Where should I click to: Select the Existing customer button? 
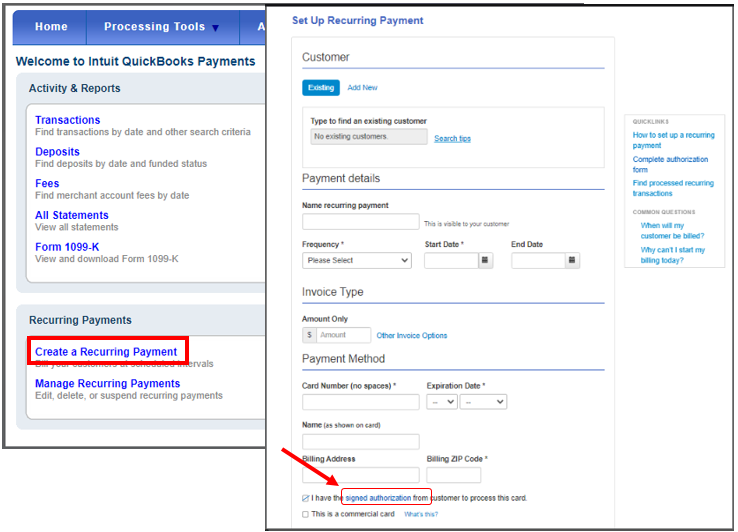[x=321, y=88]
